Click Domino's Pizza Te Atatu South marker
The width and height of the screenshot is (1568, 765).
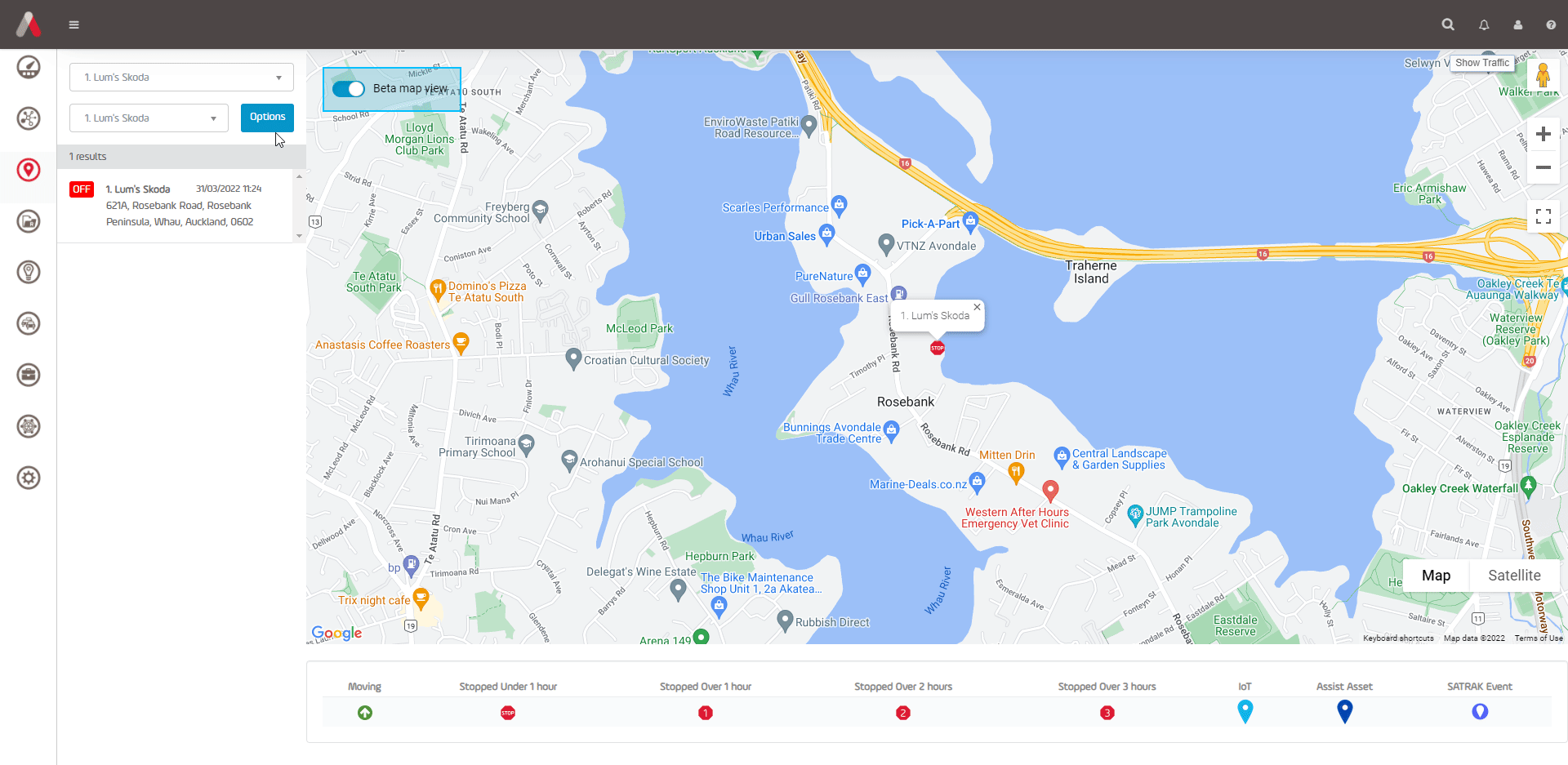click(438, 289)
